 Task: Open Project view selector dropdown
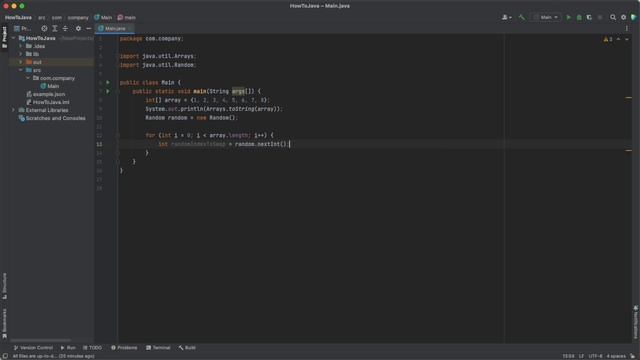[x=23, y=29]
